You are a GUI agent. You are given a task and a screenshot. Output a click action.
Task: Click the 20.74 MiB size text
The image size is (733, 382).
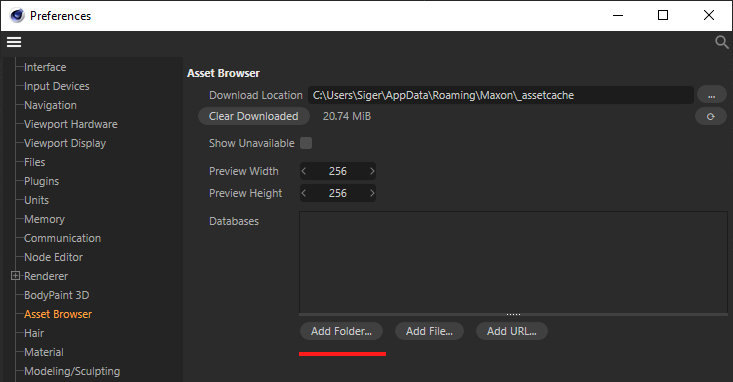pyautogui.click(x=347, y=116)
